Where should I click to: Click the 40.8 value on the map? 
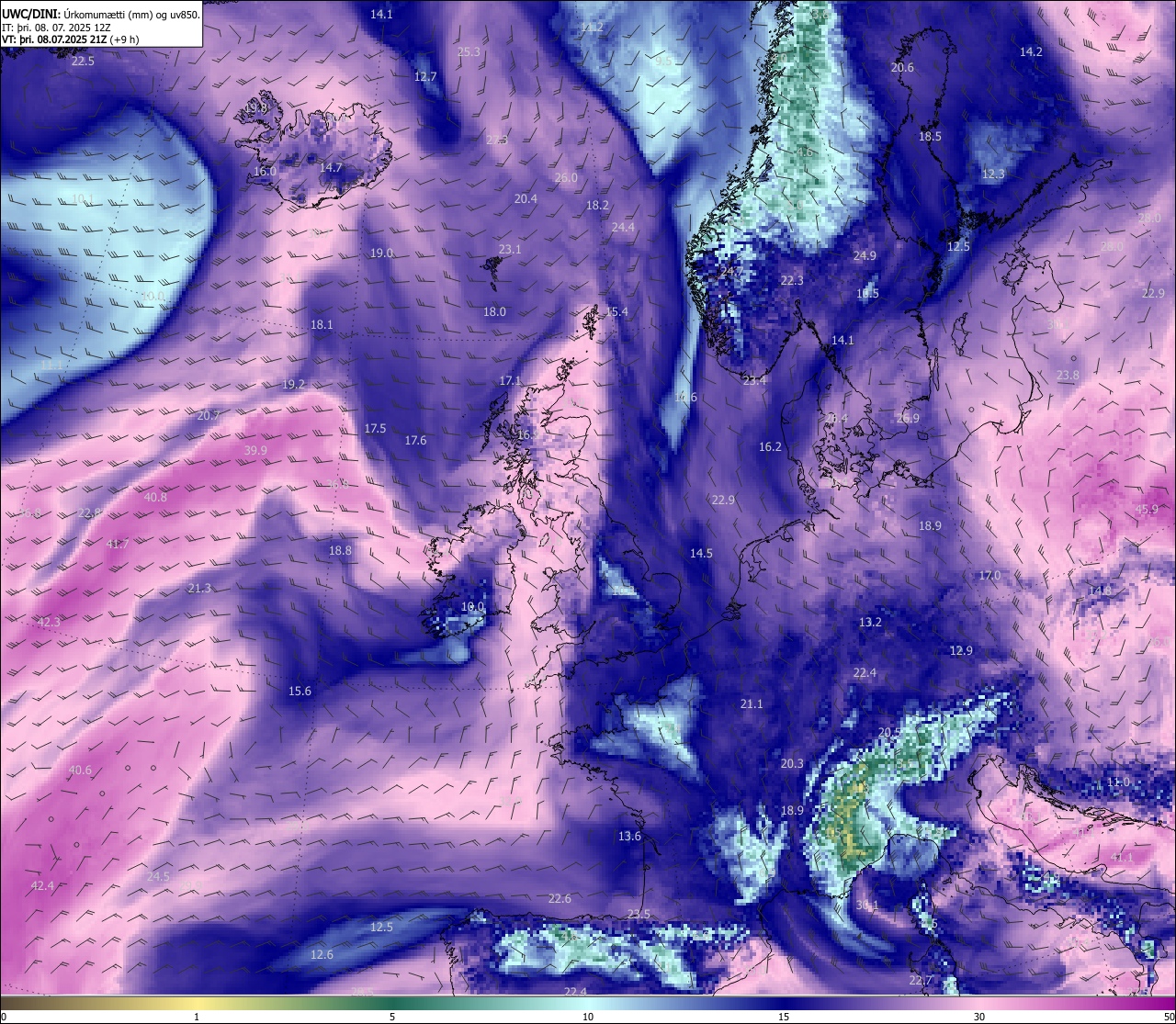(x=155, y=498)
